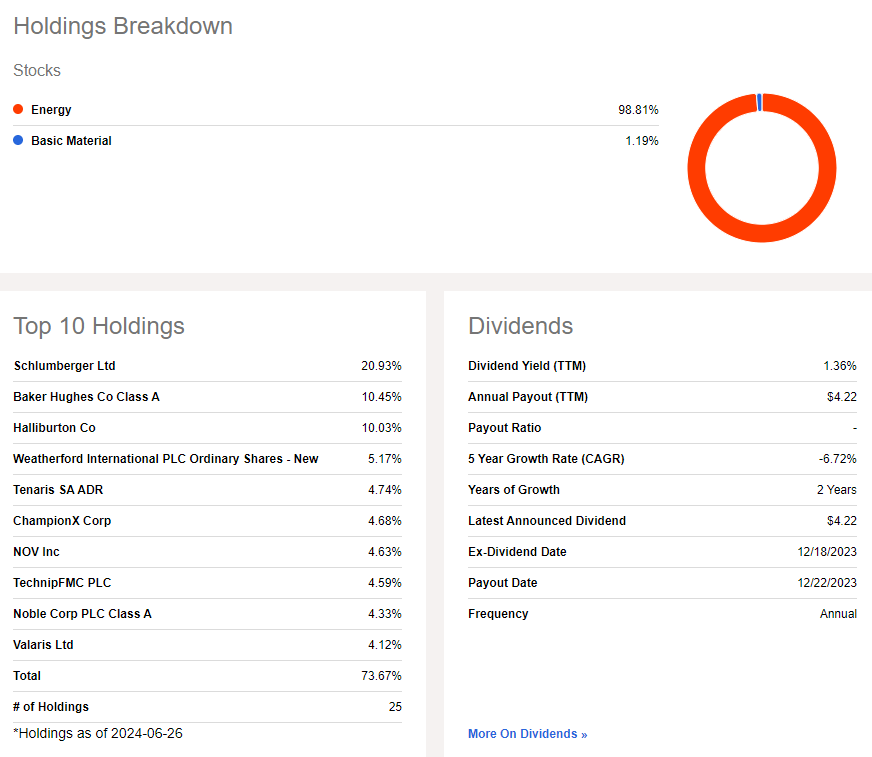The height and width of the screenshot is (757, 872).
Task: Click Valaris 4.12% weight
Action: click(384, 645)
